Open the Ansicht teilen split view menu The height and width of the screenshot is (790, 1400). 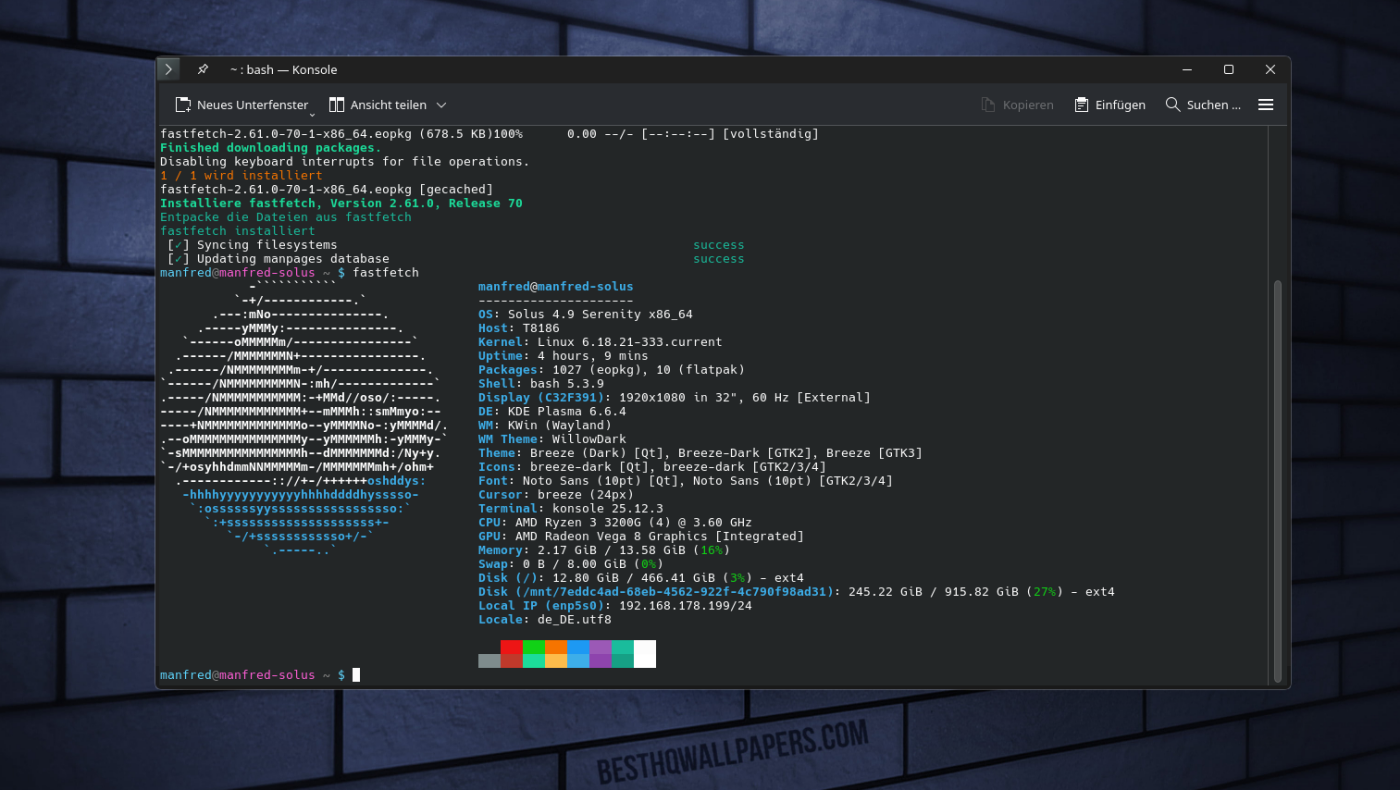tap(387, 105)
